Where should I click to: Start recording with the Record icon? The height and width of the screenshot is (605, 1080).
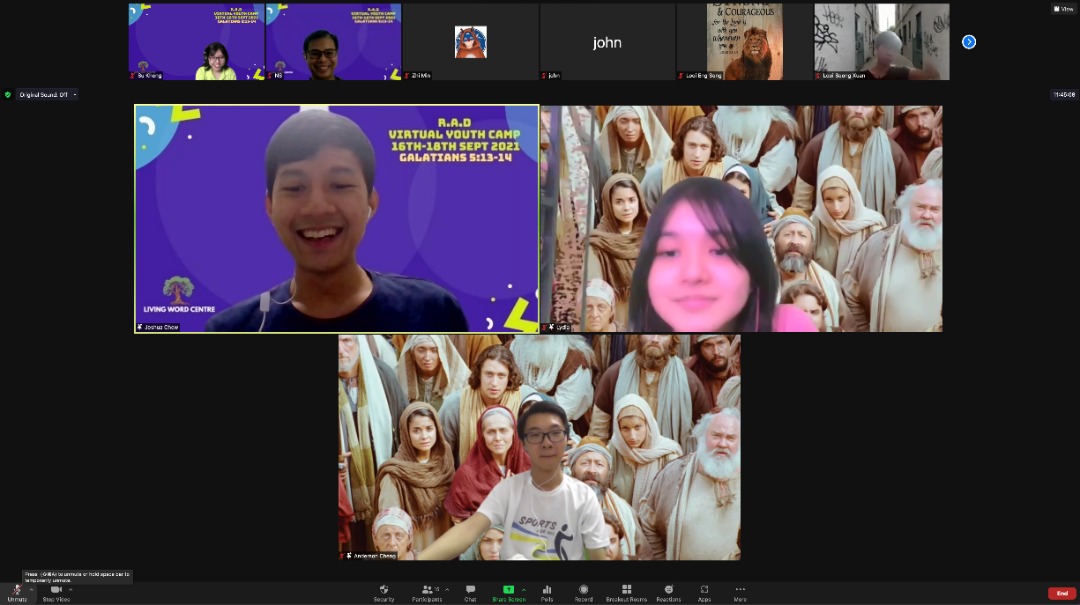click(583, 590)
